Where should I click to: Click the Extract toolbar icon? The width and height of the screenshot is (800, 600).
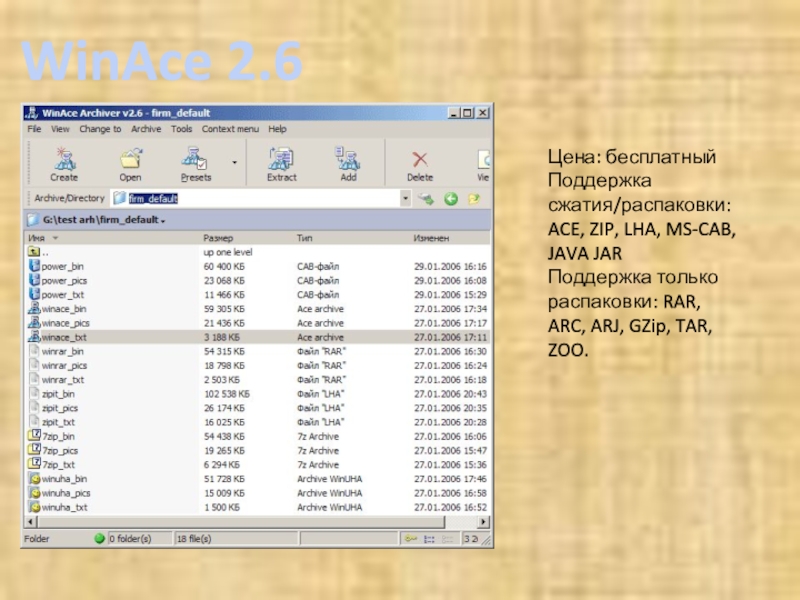282,164
